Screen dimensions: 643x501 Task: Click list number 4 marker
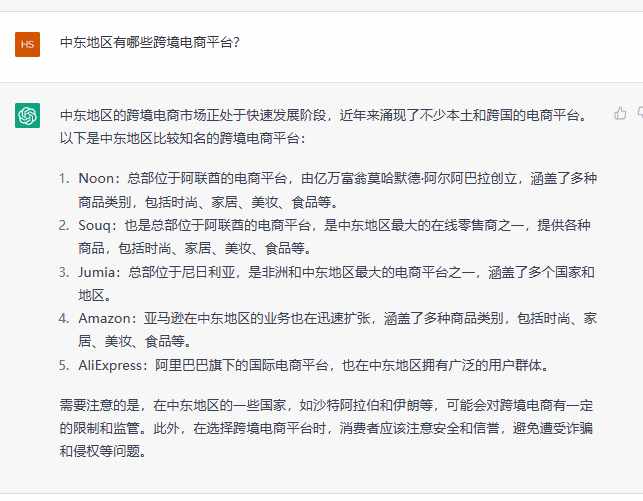64,318
